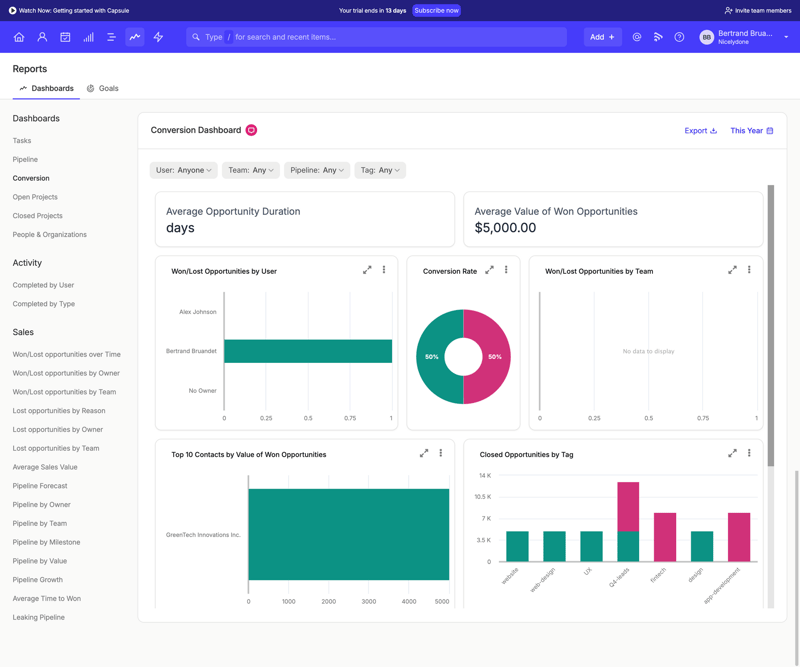The image size is (800, 667).
Task: Open the Calendar & Tasks icon
Action: coord(65,37)
